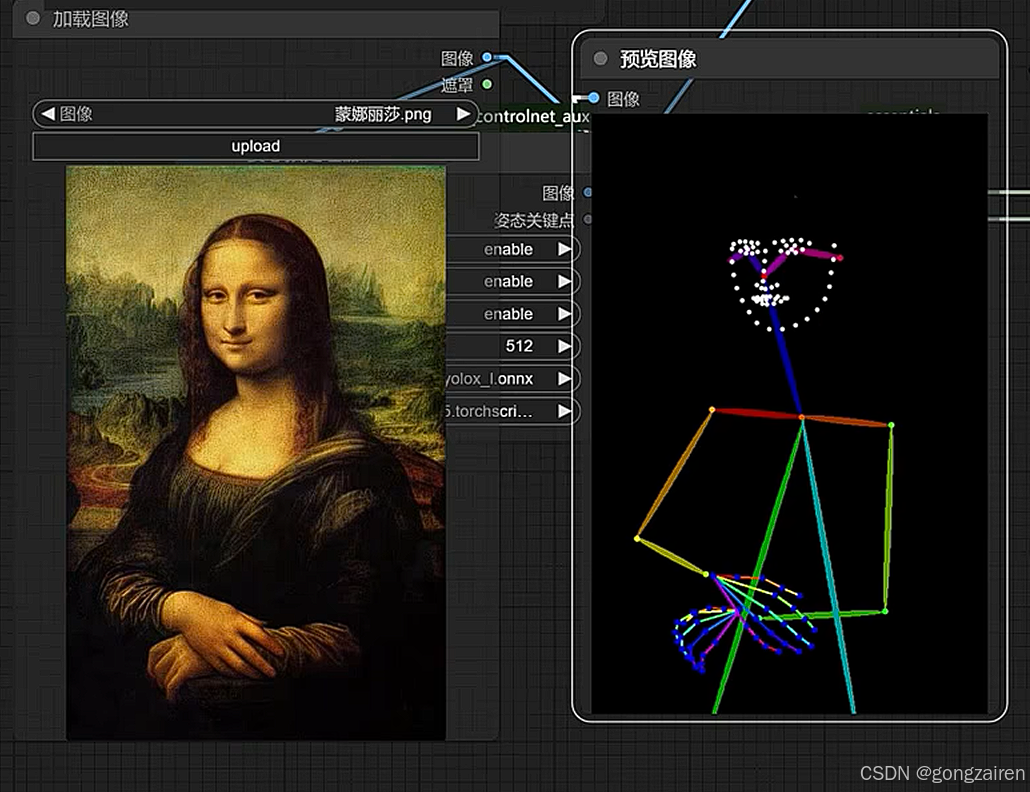Collapse the 预览图像 node with its dot
Image resolution: width=1030 pixels, height=792 pixels.
(600, 58)
